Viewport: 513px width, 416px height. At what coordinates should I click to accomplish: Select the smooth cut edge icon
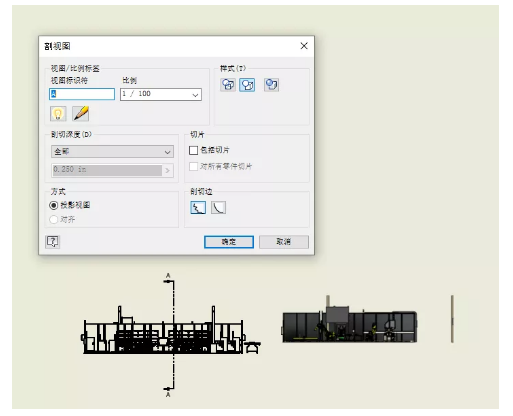click(218, 208)
